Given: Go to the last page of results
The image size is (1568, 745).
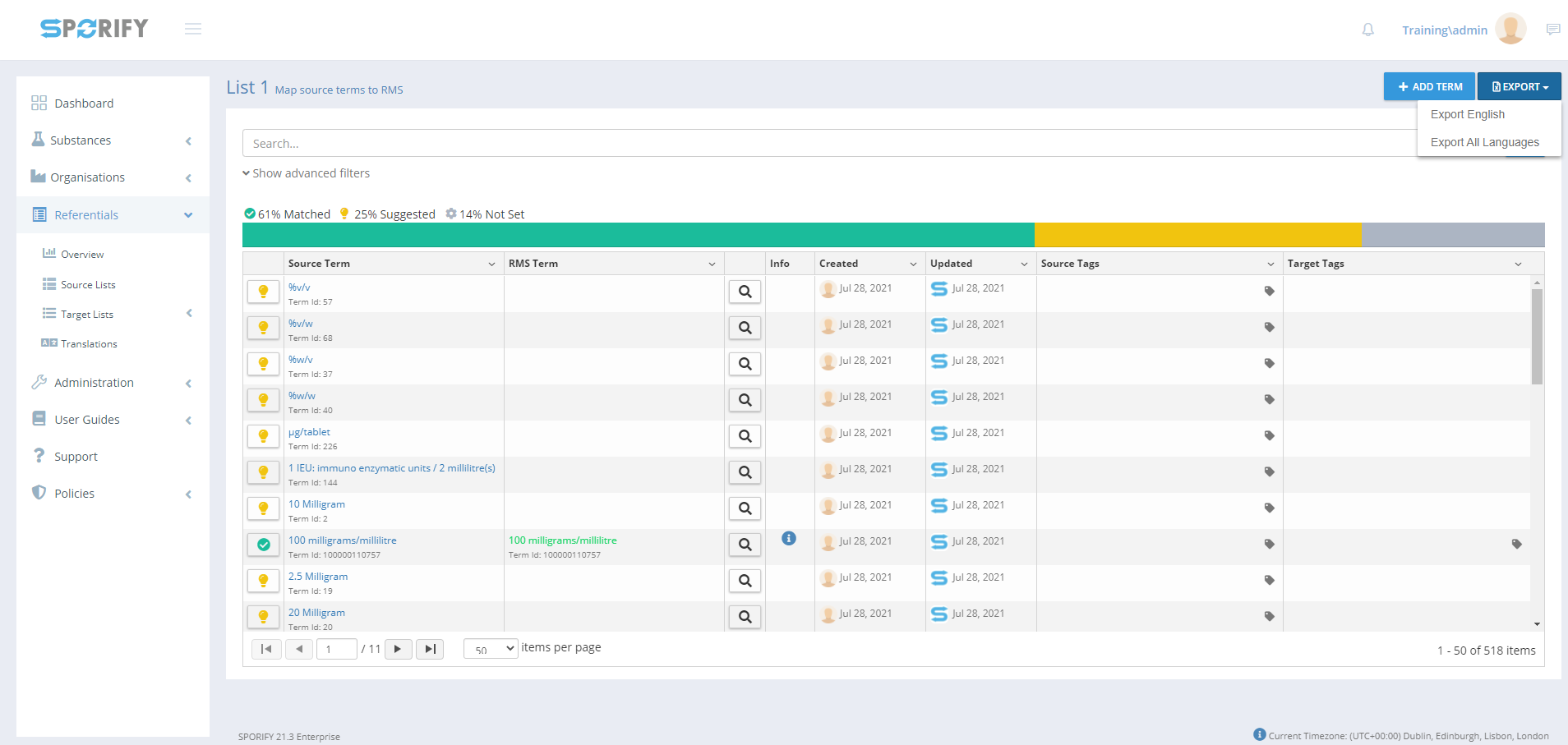Looking at the screenshot, I should (430, 649).
